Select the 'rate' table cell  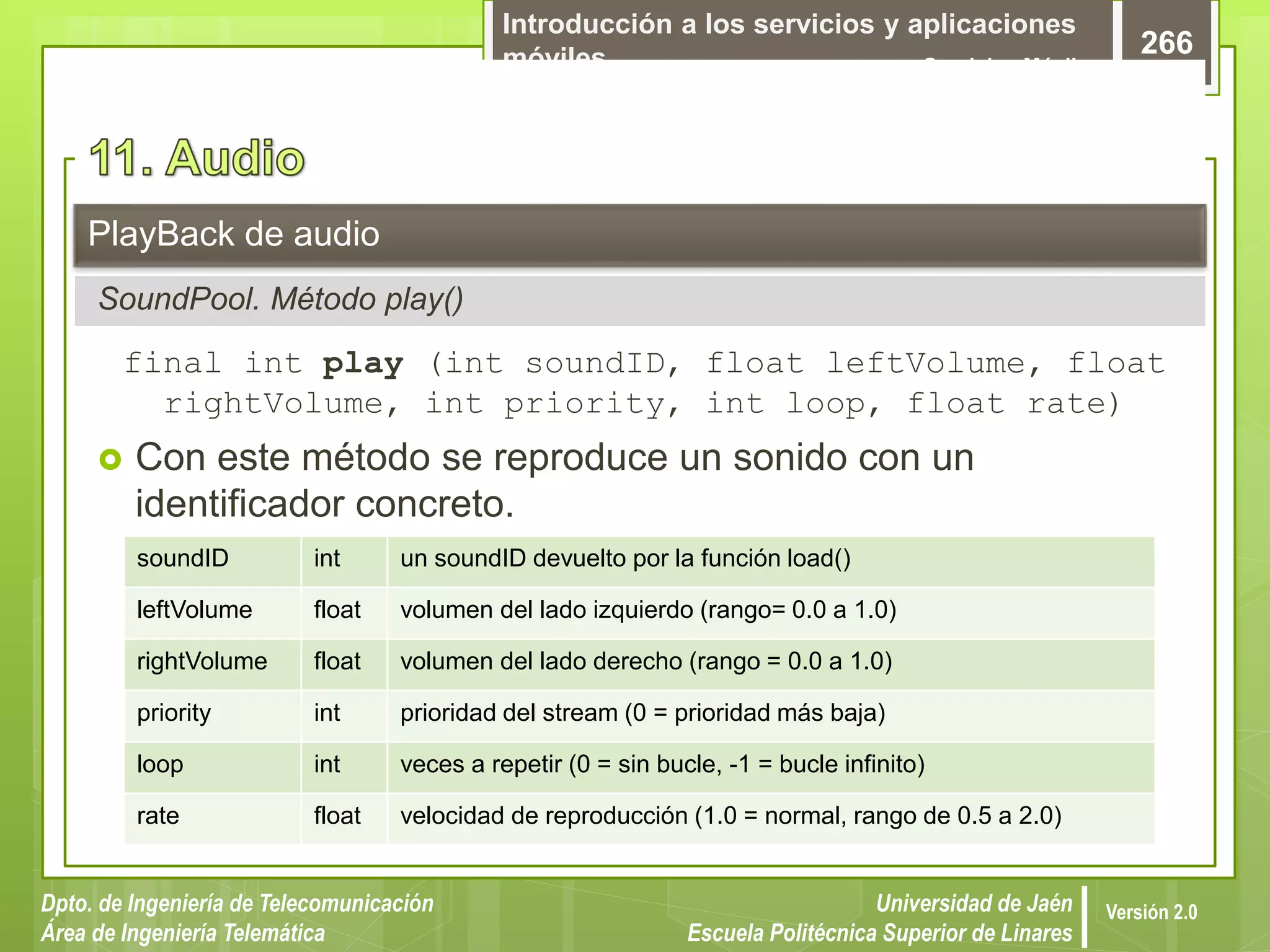click(x=213, y=818)
